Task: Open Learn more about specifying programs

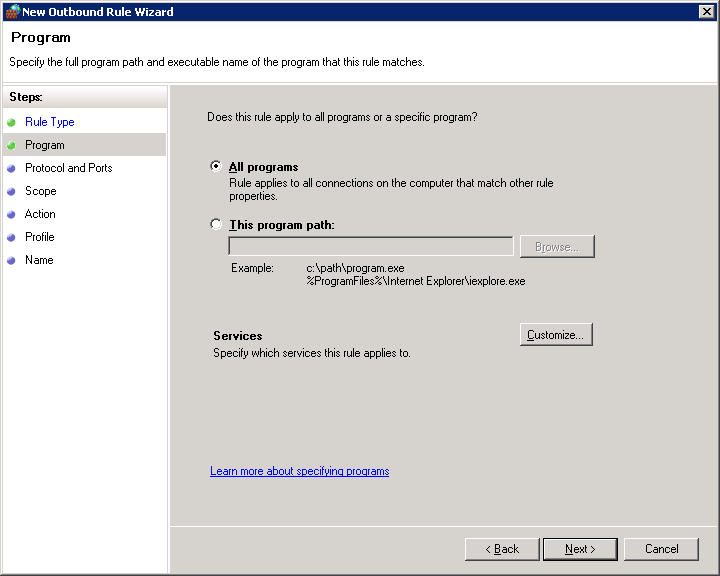Action: (299, 471)
